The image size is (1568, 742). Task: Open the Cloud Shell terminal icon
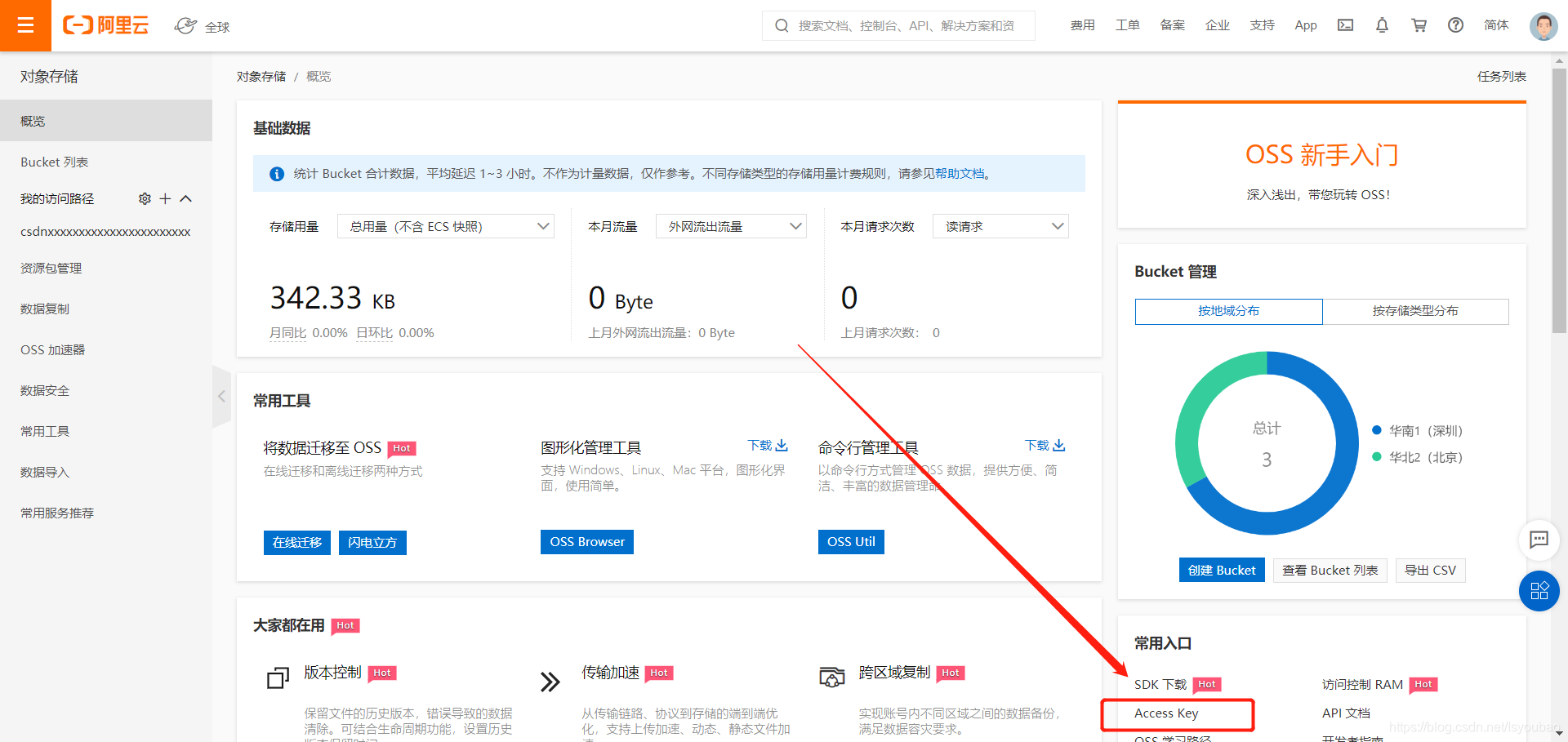click(1345, 25)
